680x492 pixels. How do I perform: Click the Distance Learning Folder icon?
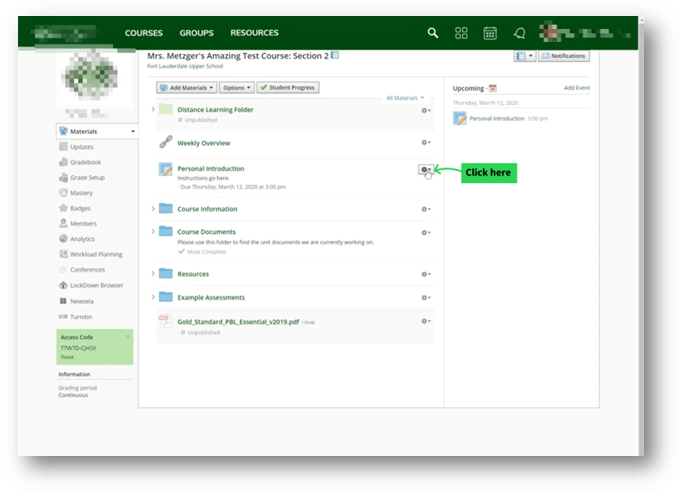pyautogui.click(x=165, y=109)
